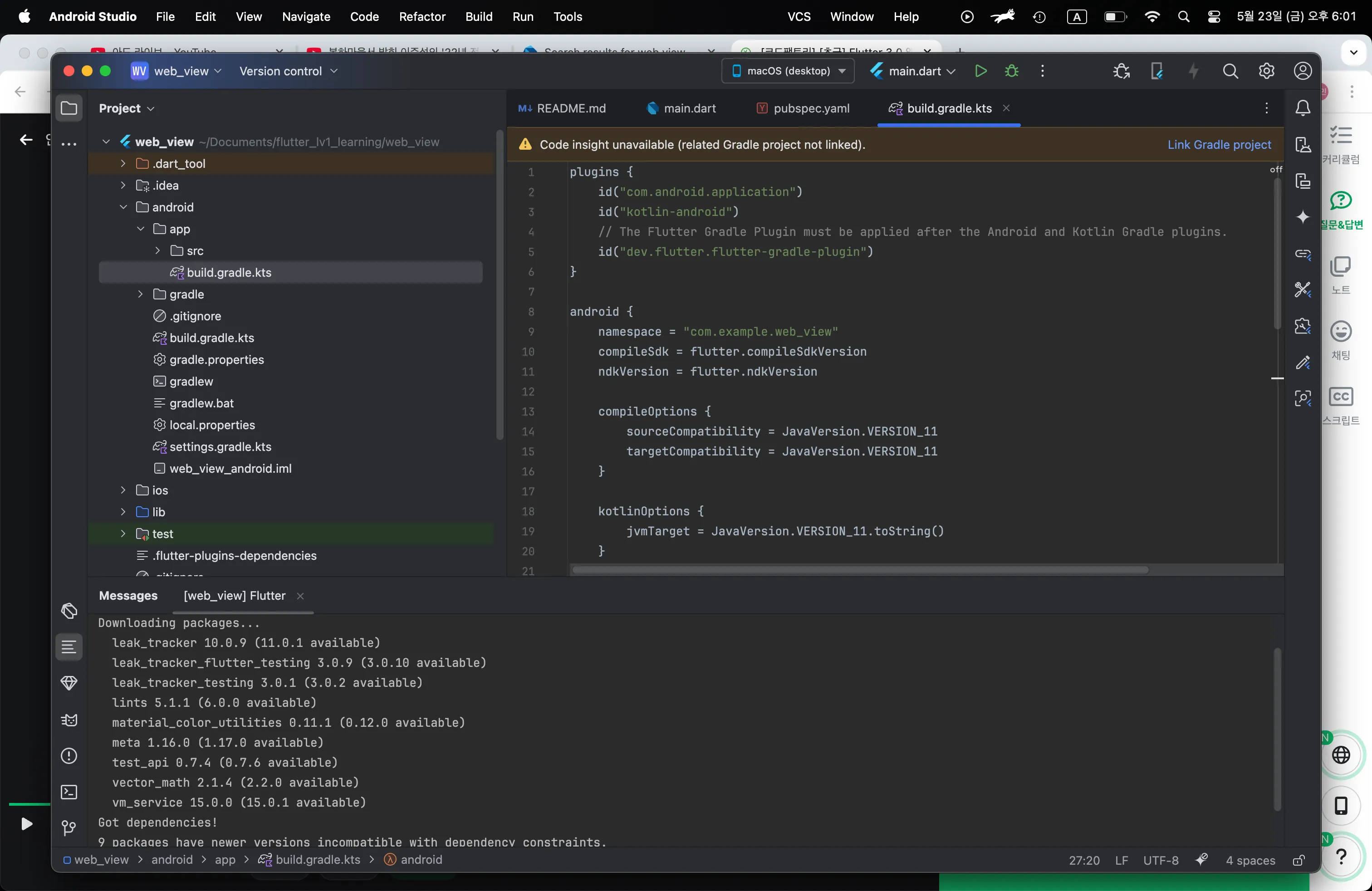Toggle the code inspection 'off' indicator in editor

tap(1276, 169)
